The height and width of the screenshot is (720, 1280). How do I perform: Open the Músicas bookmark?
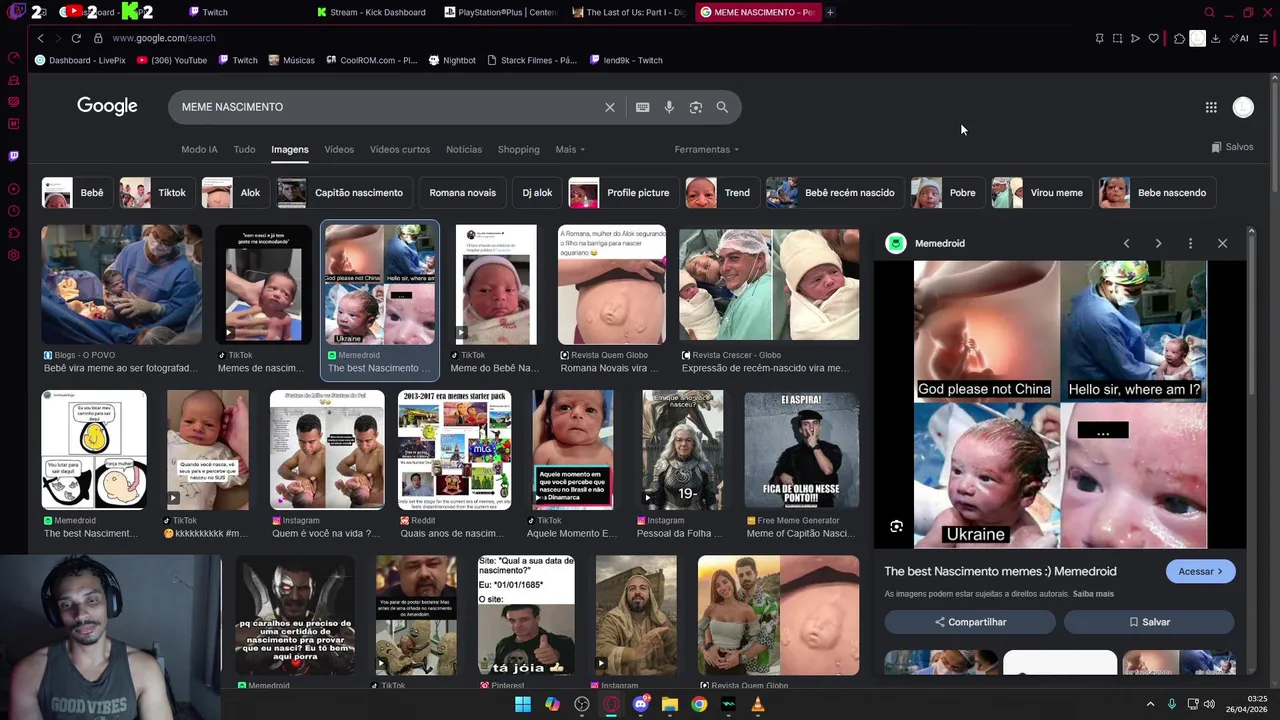(291, 60)
